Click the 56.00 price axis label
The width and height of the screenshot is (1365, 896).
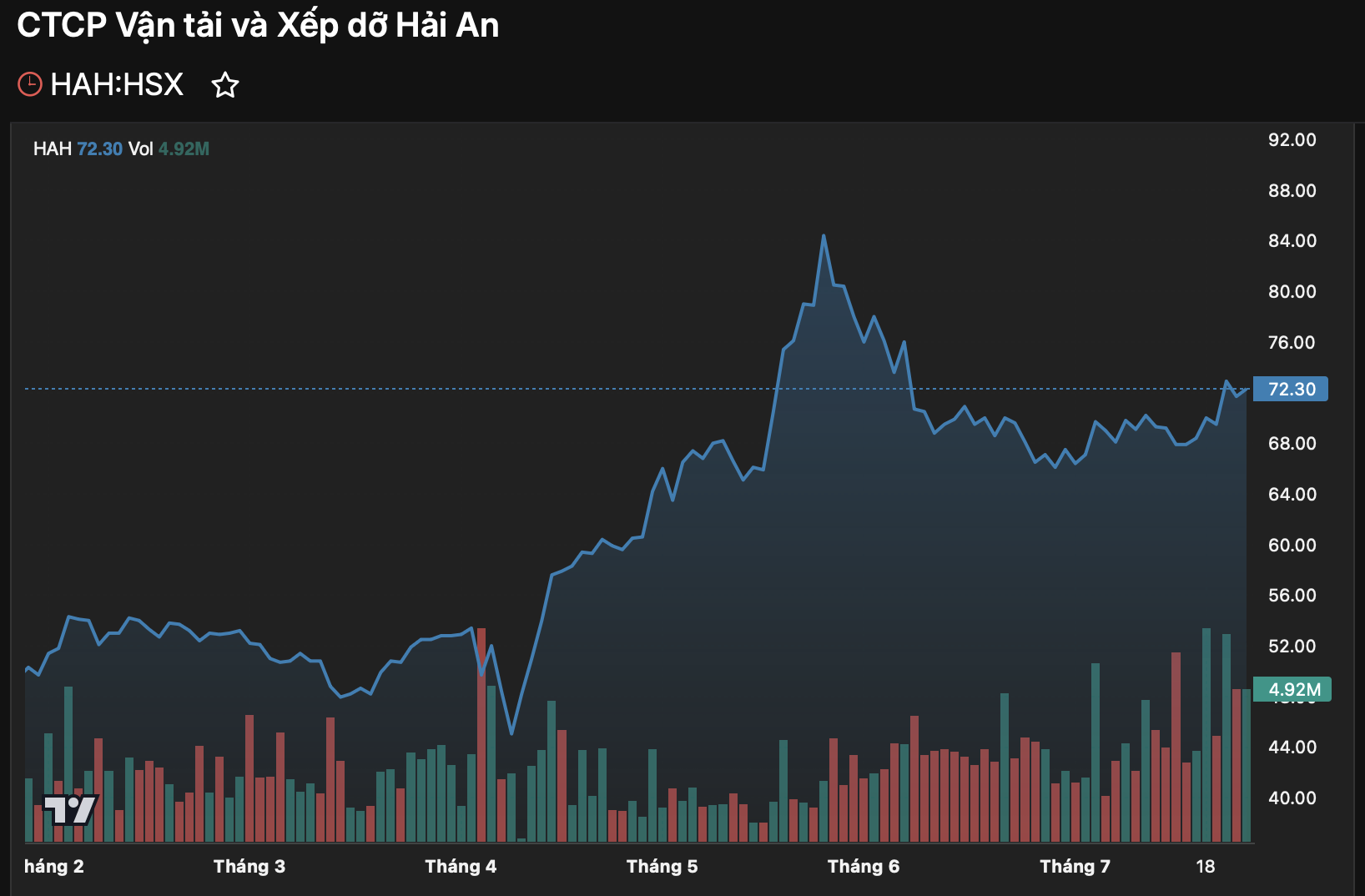tap(1292, 596)
